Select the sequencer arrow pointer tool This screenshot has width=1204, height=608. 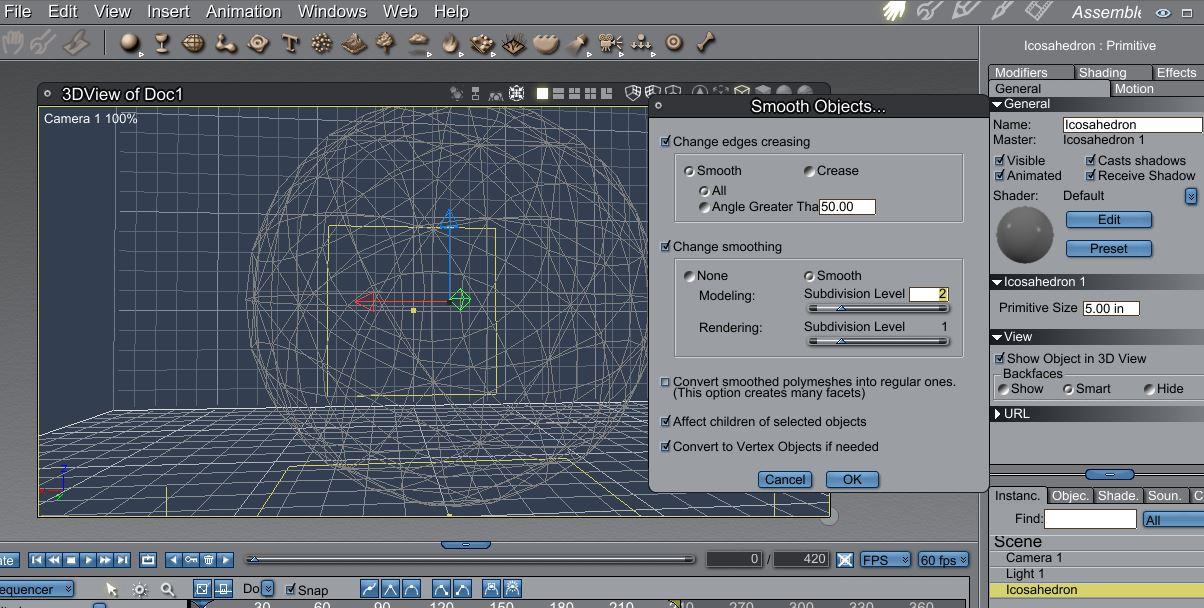tap(111, 590)
